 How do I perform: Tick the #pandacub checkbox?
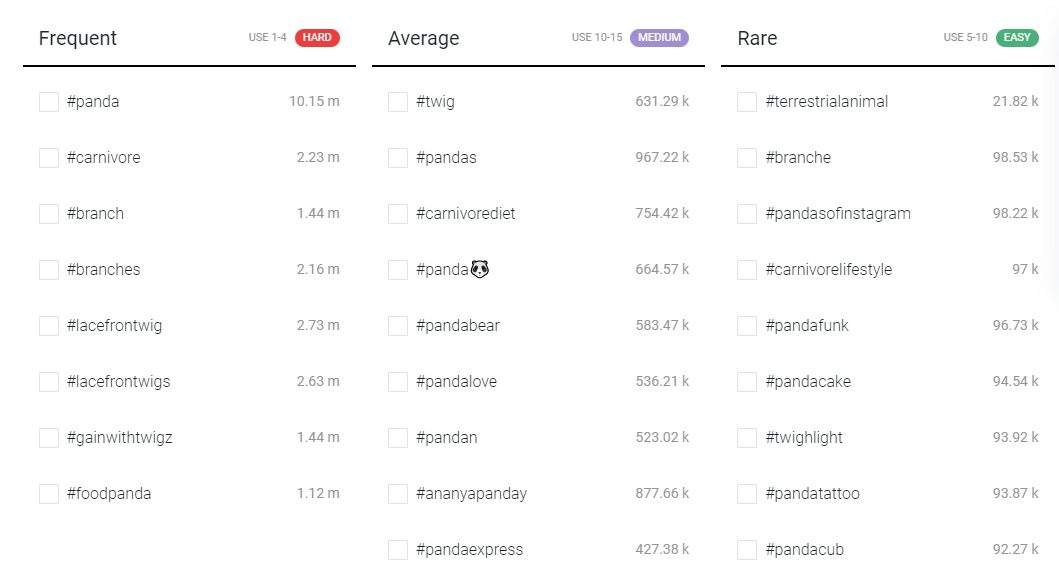point(746,550)
